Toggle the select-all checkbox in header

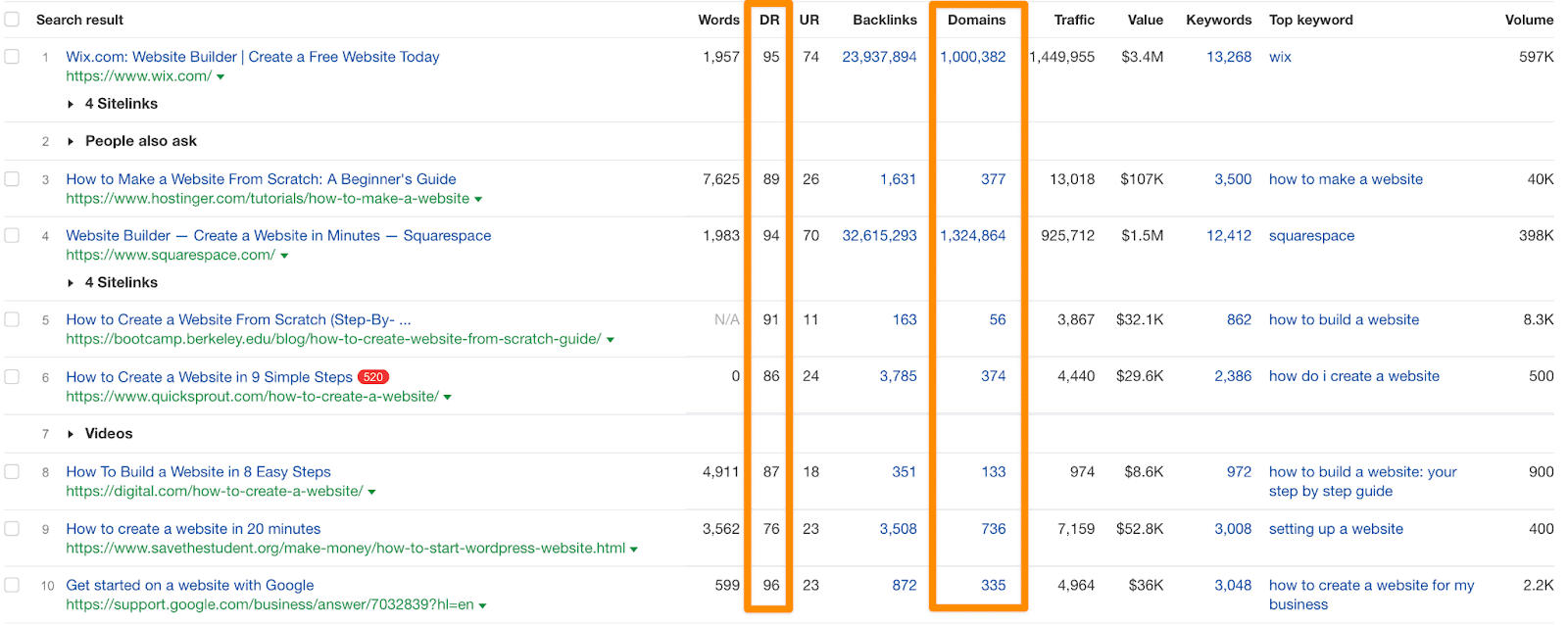[x=12, y=20]
